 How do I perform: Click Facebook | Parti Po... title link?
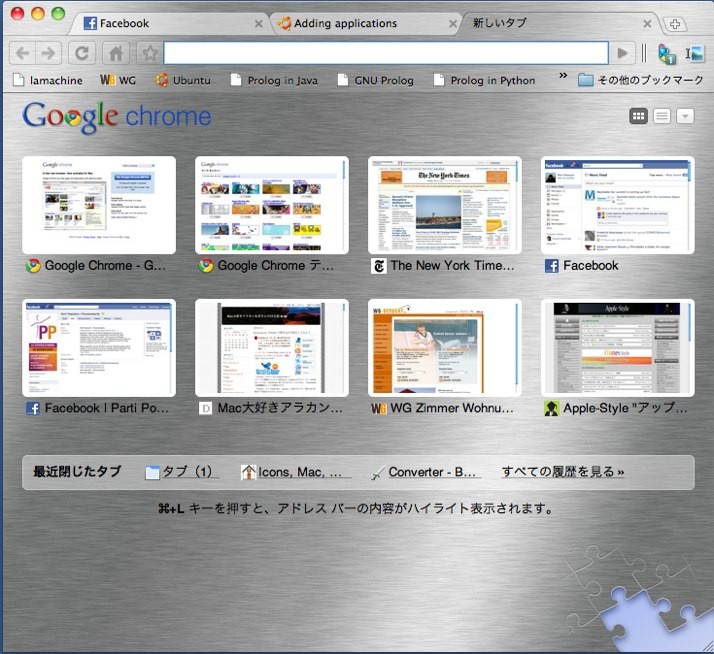point(107,408)
